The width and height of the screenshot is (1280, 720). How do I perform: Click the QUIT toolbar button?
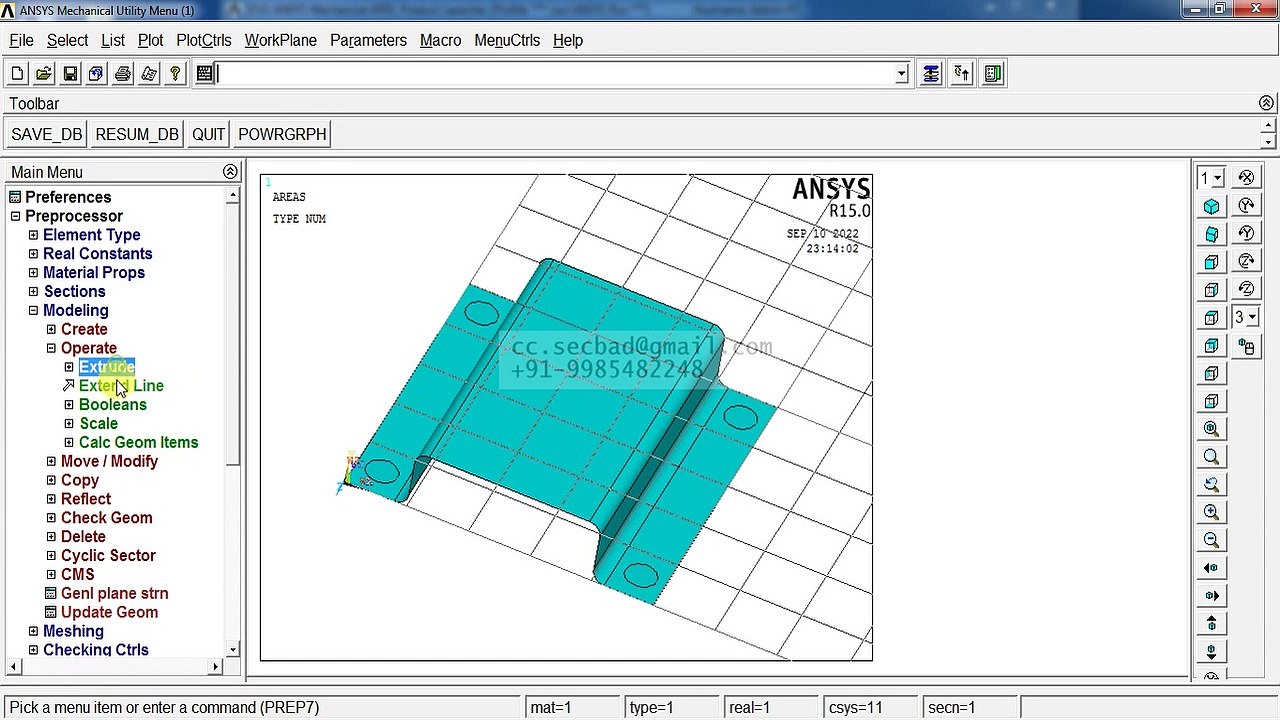coord(209,135)
